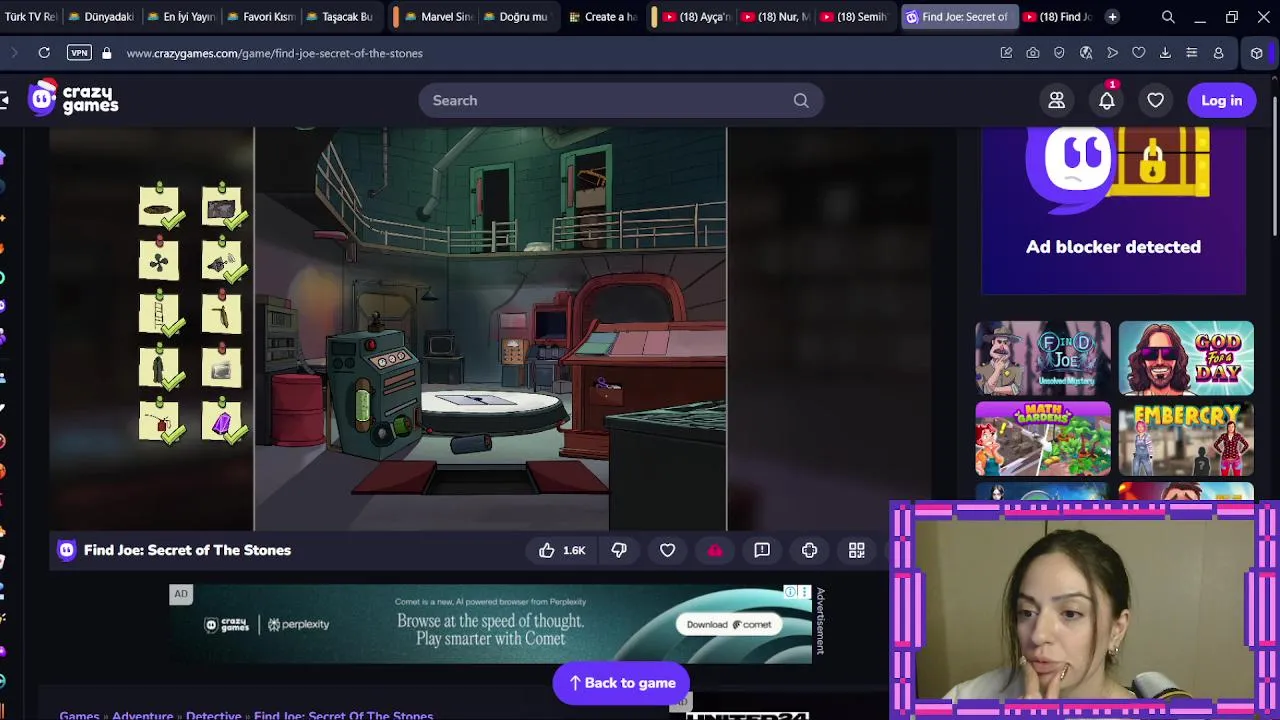Screen dimensions: 1280x720
Task: Select the purple gem item note in game
Action: 221,422
